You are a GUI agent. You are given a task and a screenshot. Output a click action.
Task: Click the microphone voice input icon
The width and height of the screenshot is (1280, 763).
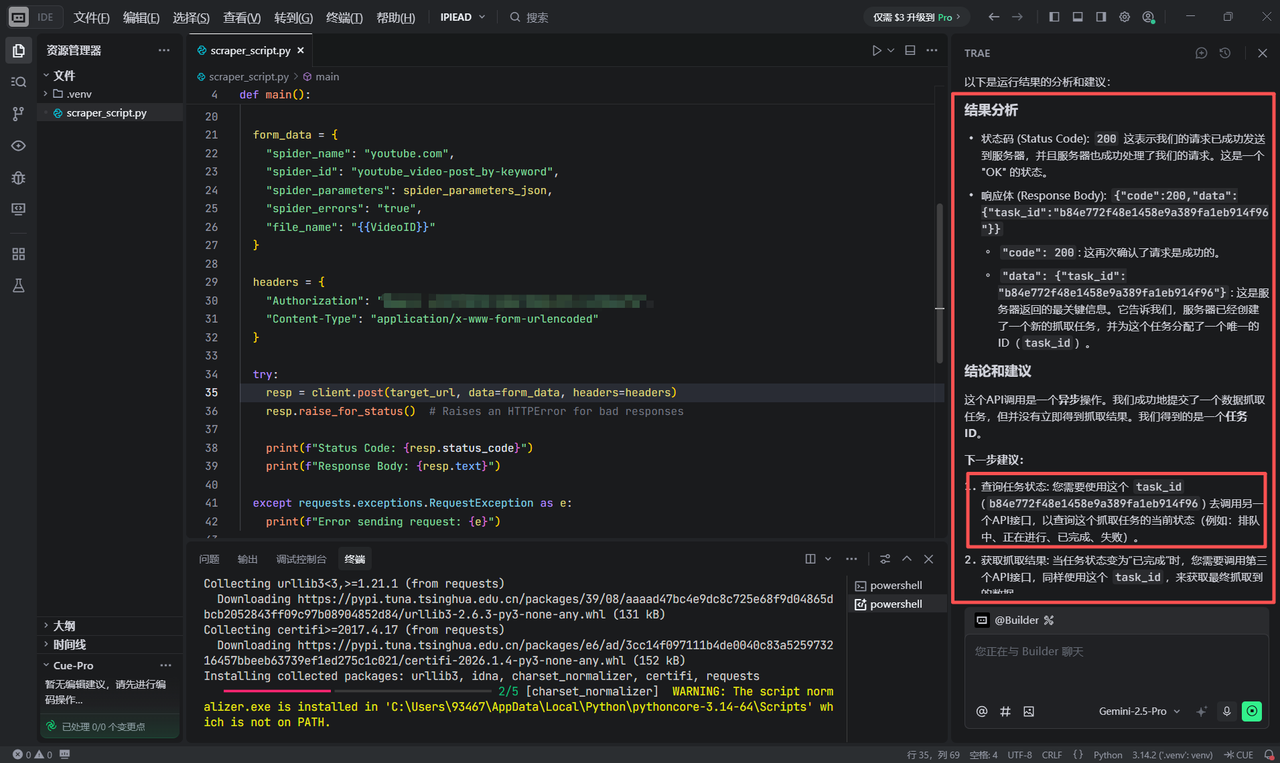click(1227, 711)
